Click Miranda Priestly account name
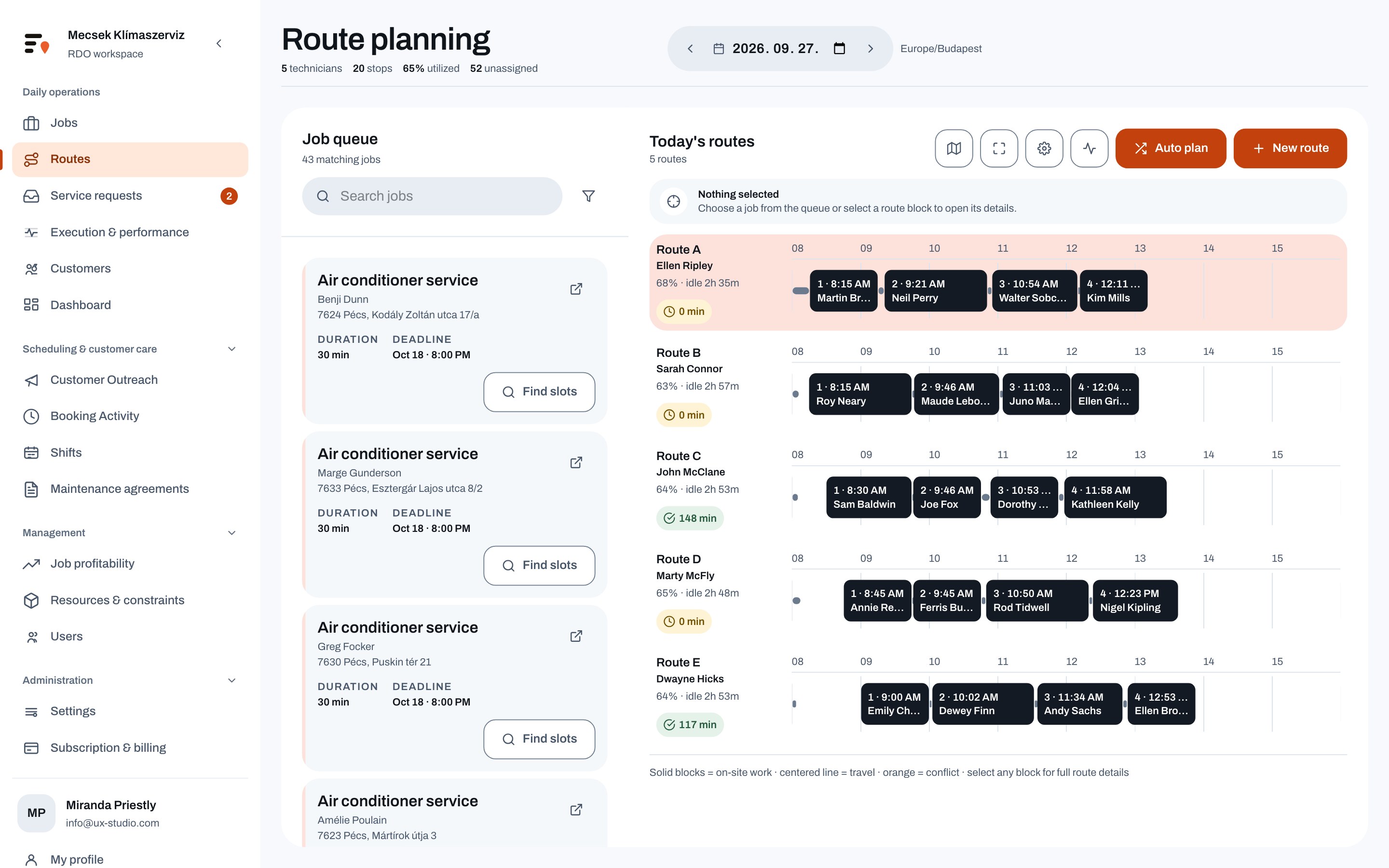Image resolution: width=1389 pixels, height=868 pixels. (x=111, y=805)
